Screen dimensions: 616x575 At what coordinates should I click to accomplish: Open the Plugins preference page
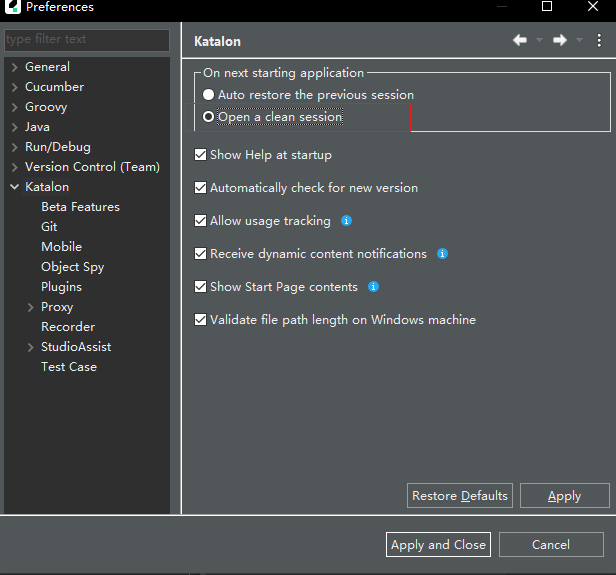[x=62, y=287]
